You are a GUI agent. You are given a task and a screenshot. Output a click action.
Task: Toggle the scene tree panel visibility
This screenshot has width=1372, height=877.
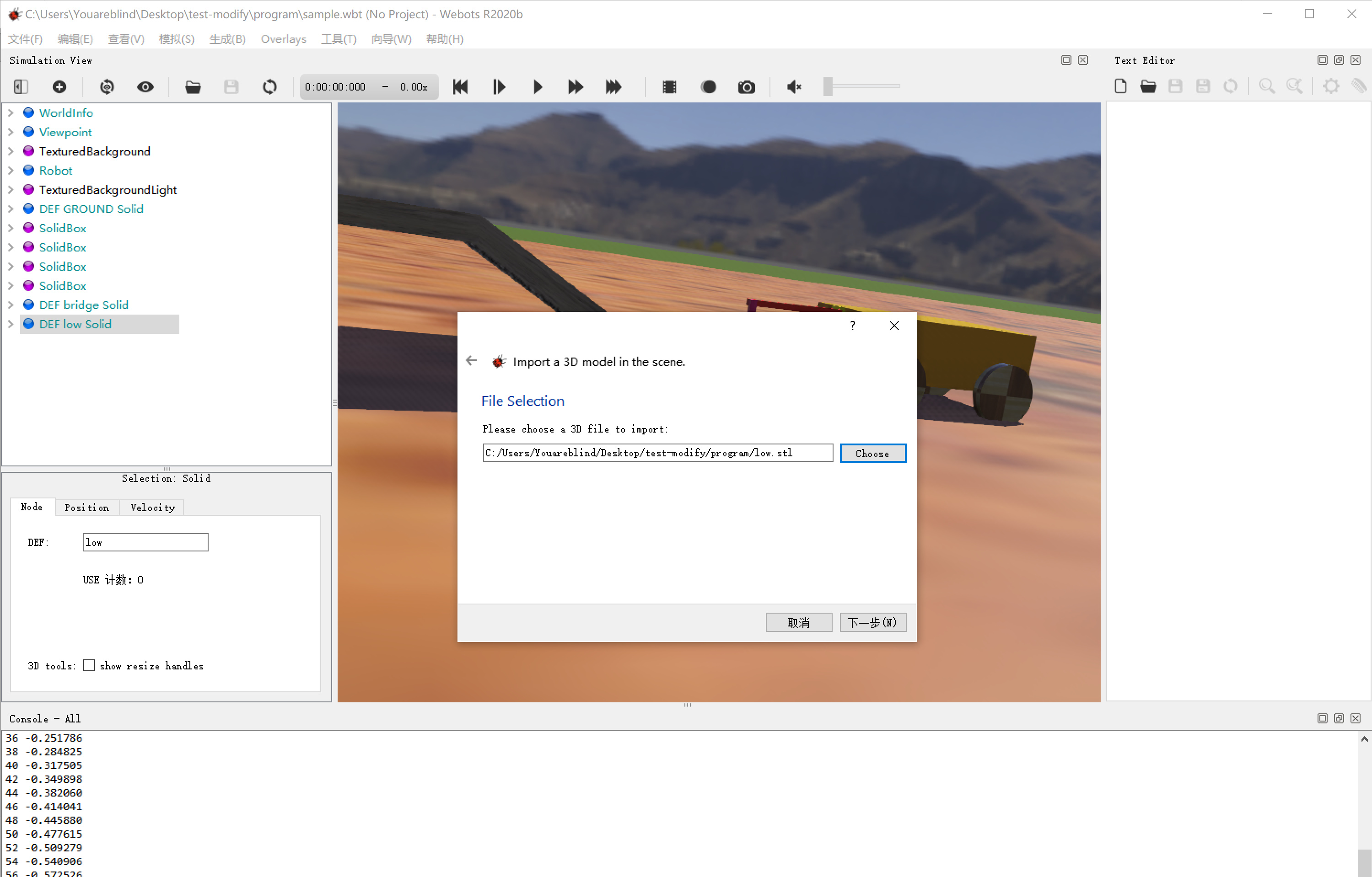pyautogui.click(x=21, y=86)
